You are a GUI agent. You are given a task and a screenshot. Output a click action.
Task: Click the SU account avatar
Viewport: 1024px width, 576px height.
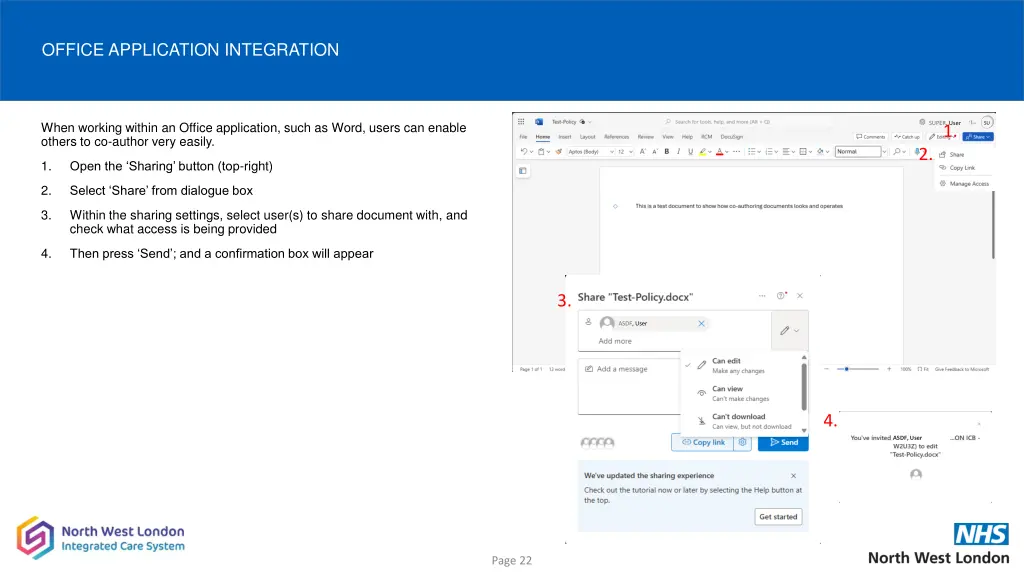click(987, 122)
